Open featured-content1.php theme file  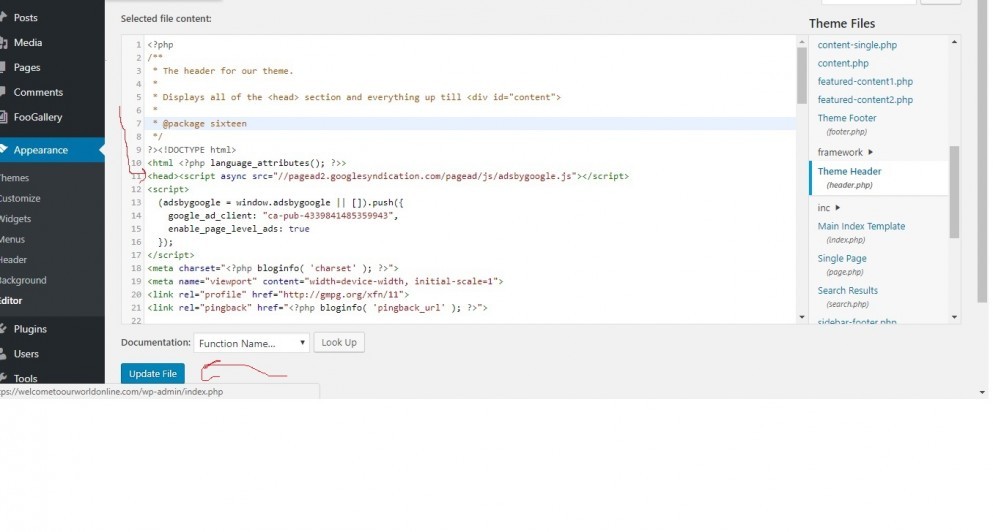pos(865,82)
